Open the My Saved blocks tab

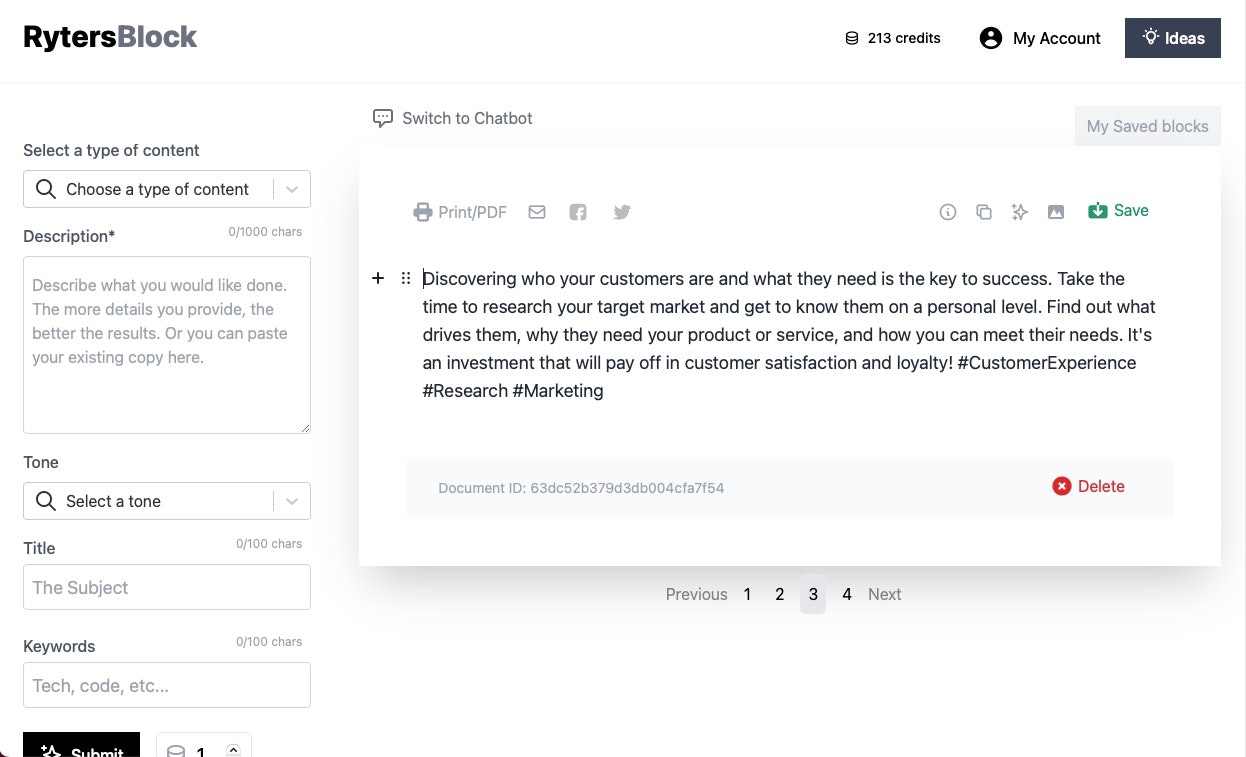click(x=1147, y=126)
